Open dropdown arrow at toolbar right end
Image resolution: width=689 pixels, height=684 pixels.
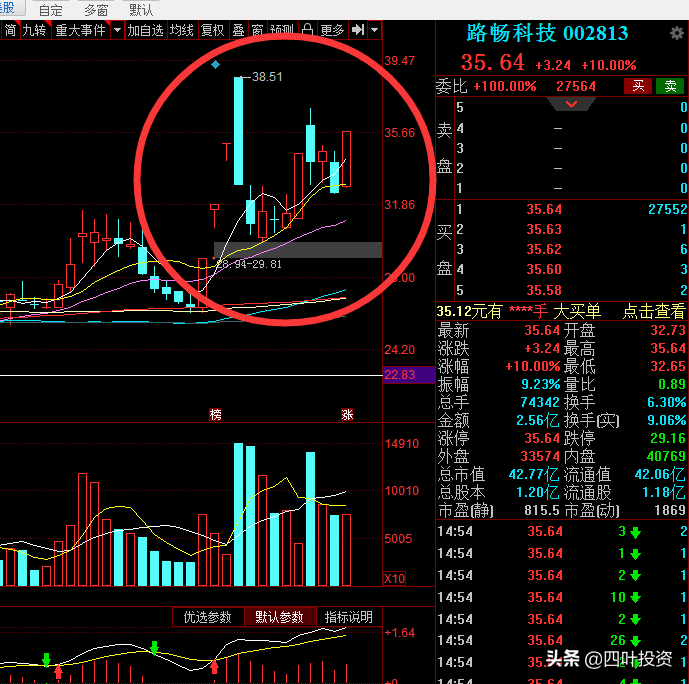pyautogui.click(x=374, y=30)
